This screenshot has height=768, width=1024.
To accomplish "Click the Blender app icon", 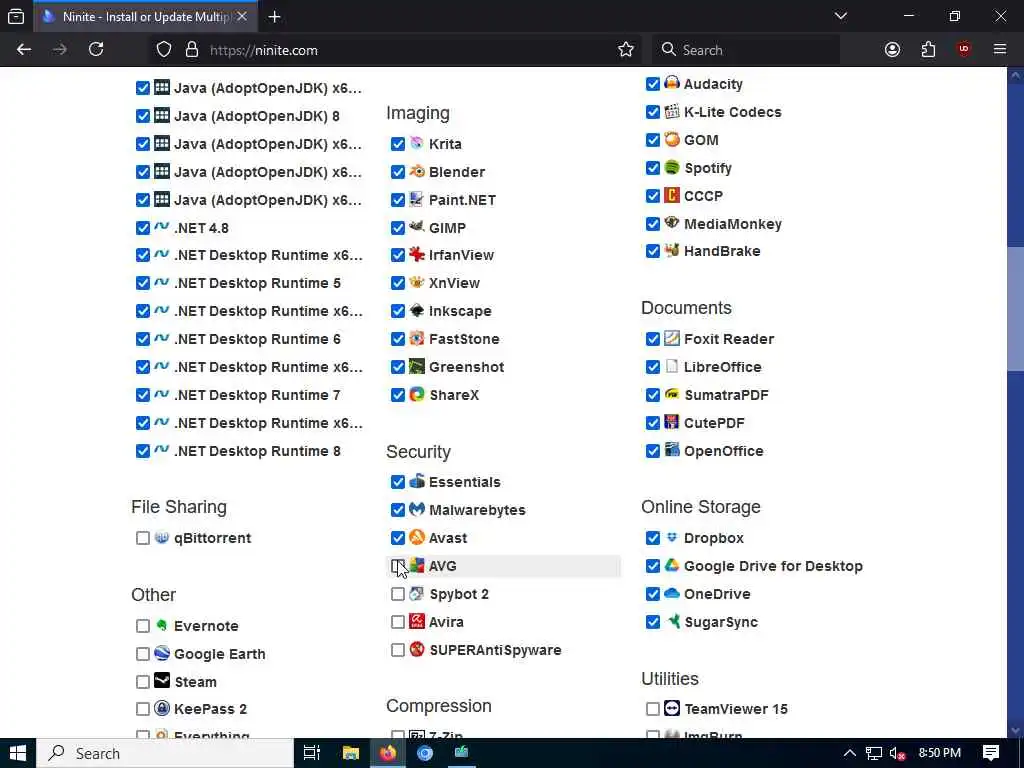I will [417, 171].
